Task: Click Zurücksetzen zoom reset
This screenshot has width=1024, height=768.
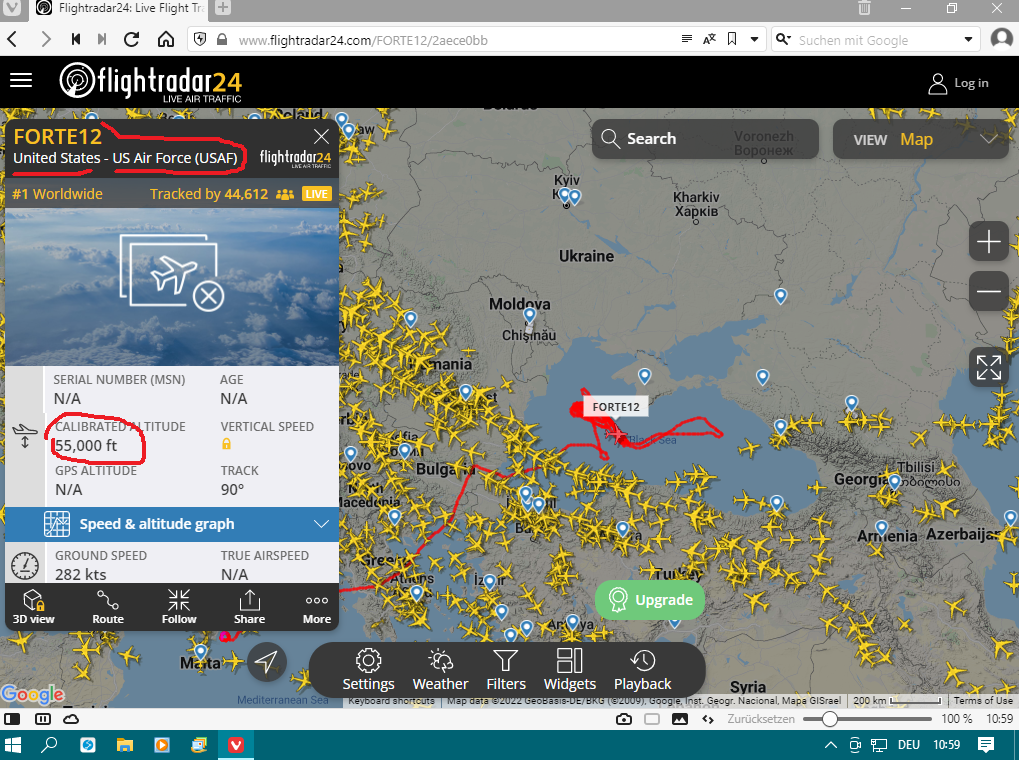Action: click(761, 720)
